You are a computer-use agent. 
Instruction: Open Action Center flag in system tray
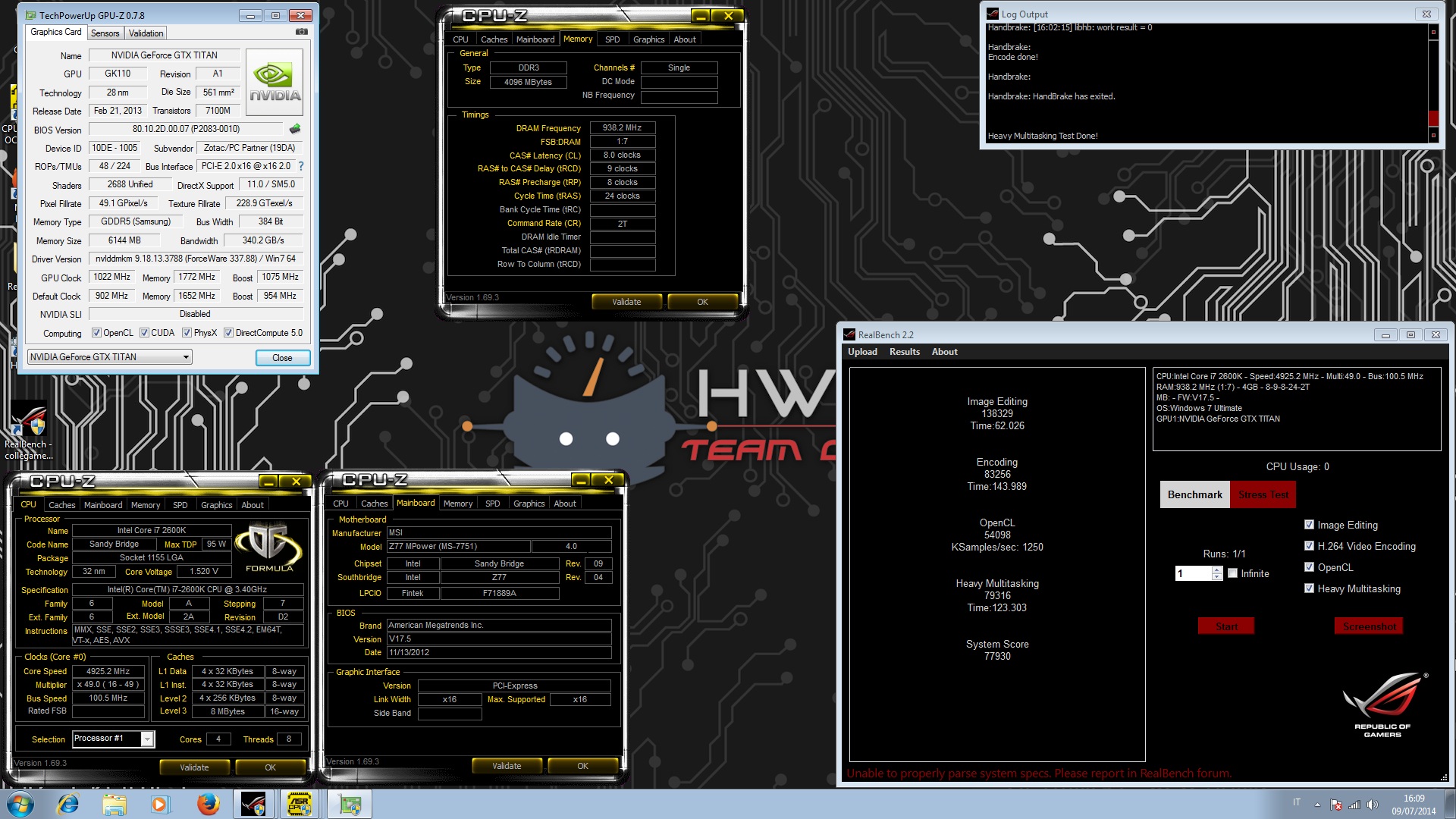pyautogui.click(x=1336, y=805)
